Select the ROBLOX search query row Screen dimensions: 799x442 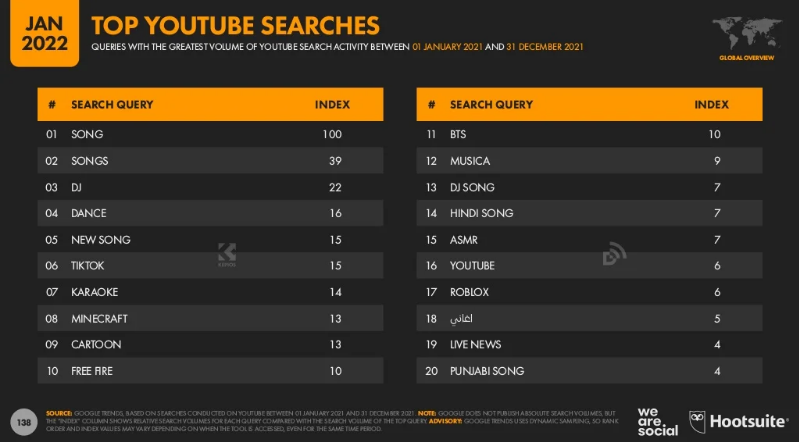[x=590, y=292]
